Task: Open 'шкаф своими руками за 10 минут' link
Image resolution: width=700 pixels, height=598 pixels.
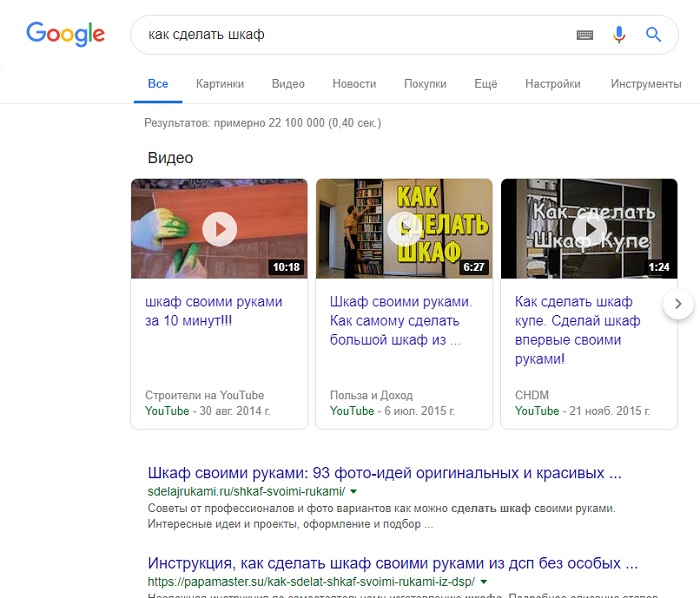Action: pyautogui.click(x=213, y=311)
